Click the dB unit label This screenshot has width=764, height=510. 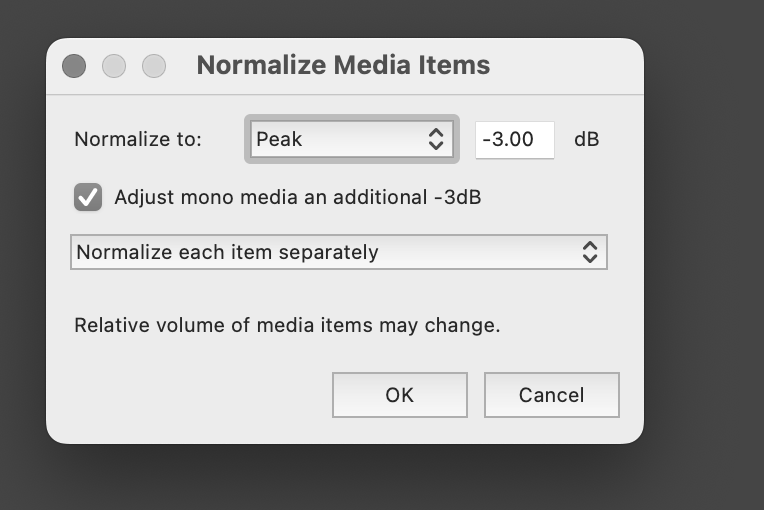tap(587, 139)
